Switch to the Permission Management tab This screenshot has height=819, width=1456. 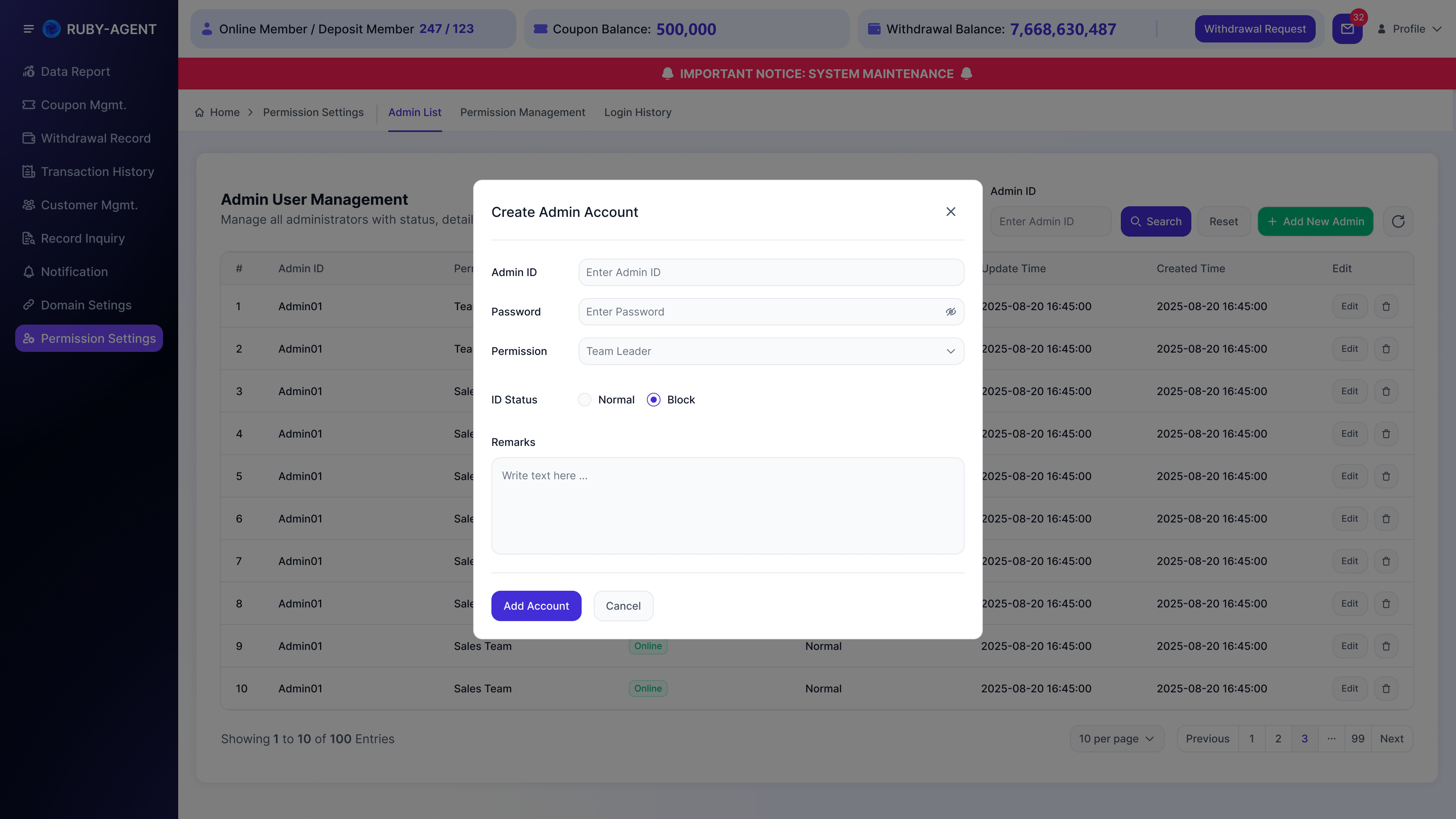[522, 113]
